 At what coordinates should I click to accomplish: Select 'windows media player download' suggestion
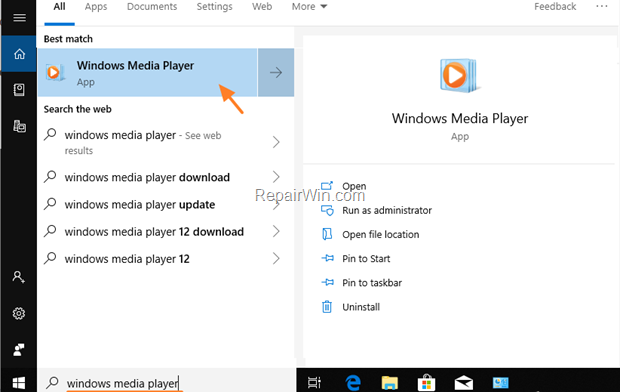147,177
